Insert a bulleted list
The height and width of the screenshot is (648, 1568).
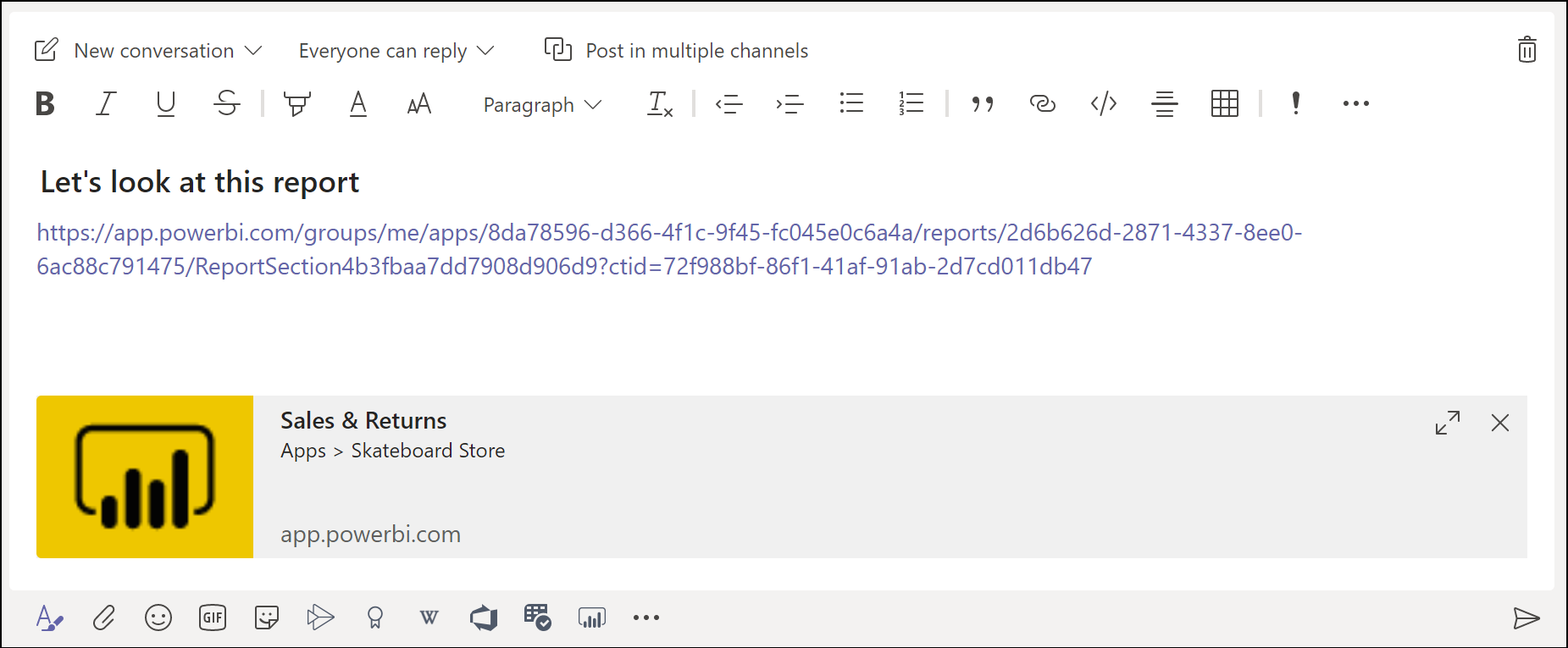pyautogui.click(x=851, y=103)
